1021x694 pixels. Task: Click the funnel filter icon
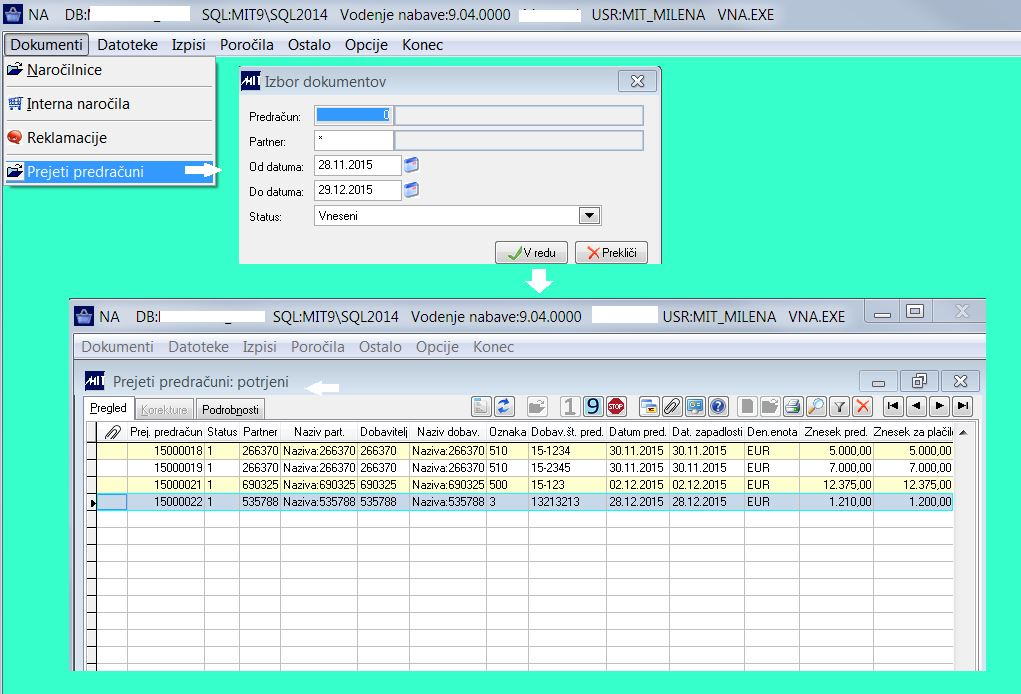click(x=839, y=406)
